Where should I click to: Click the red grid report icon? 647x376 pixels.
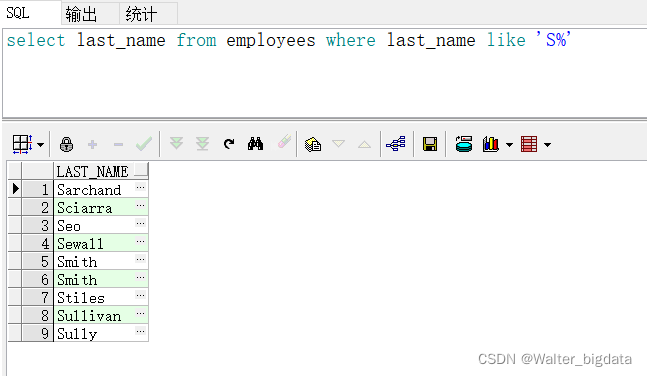[x=529, y=144]
